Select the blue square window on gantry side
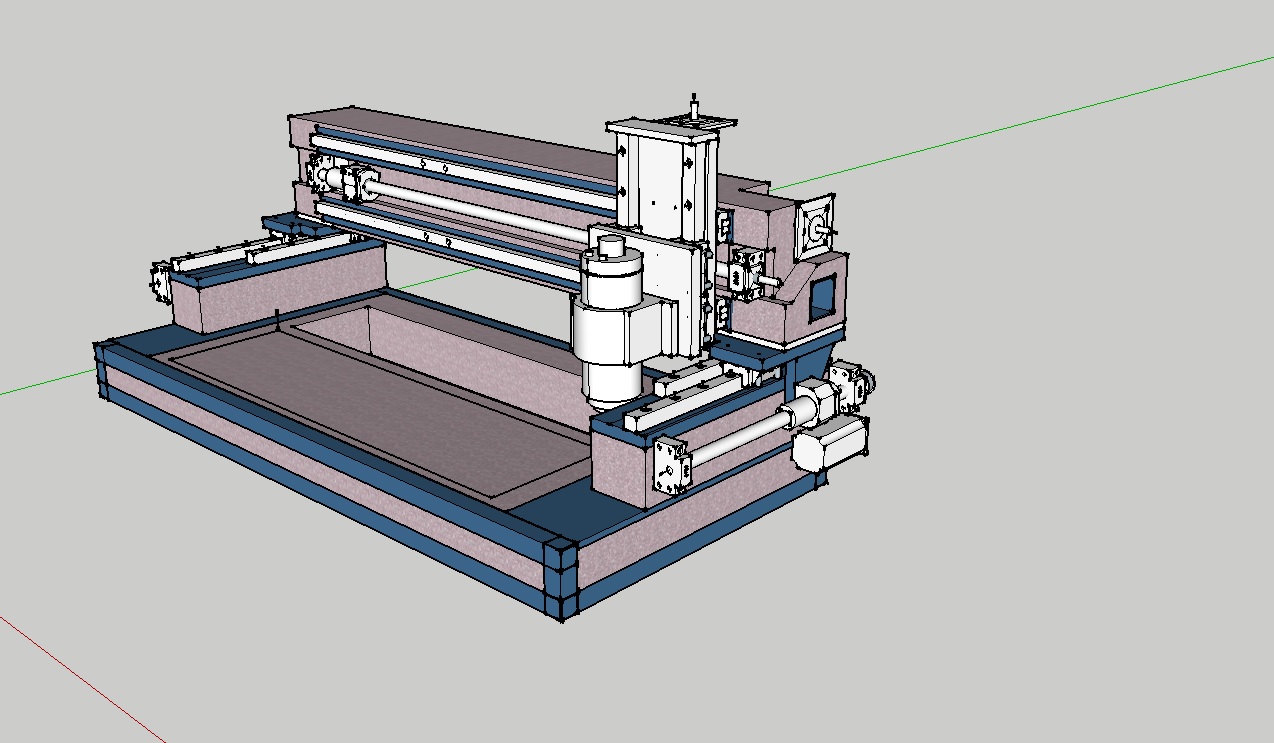 click(x=821, y=298)
